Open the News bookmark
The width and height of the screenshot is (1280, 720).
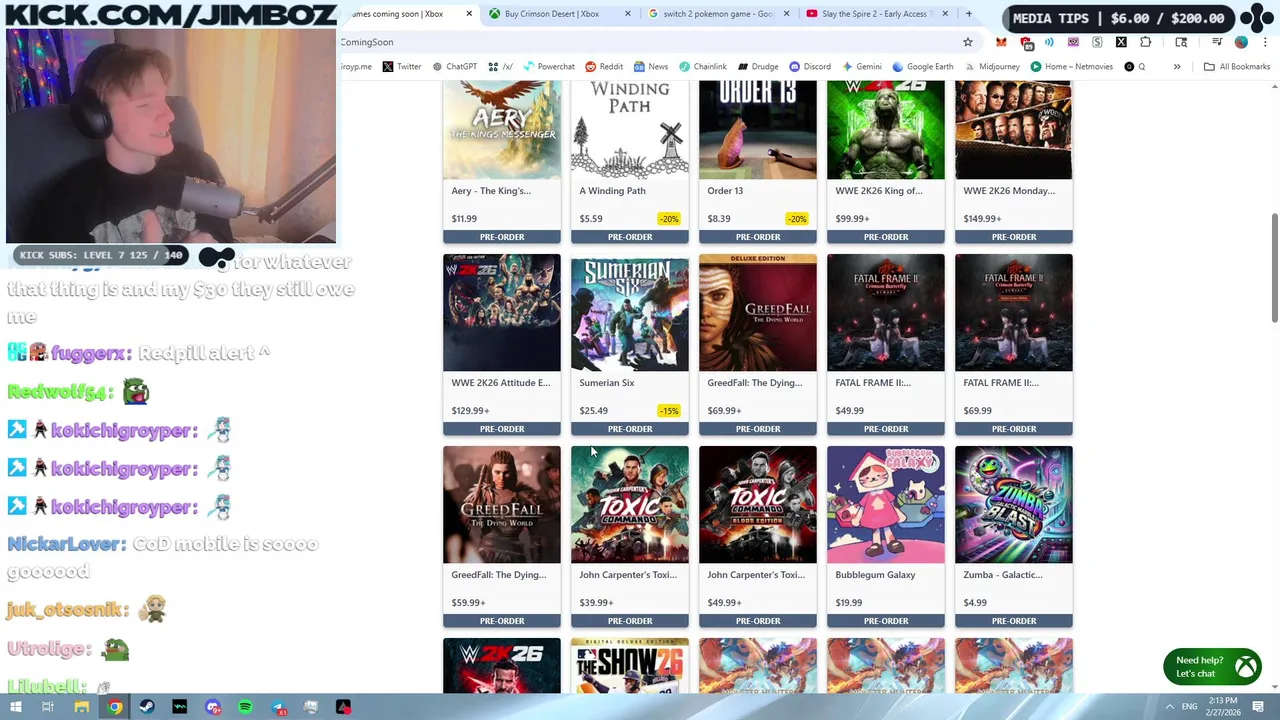(x=650, y=67)
